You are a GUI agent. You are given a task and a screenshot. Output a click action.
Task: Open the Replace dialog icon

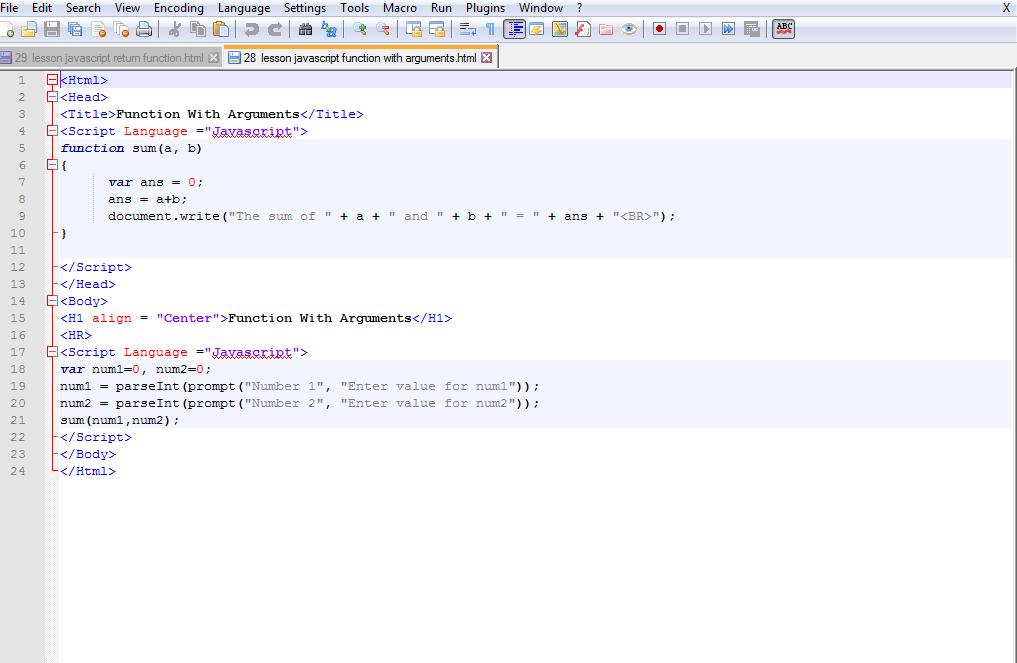(x=329, y=29)
